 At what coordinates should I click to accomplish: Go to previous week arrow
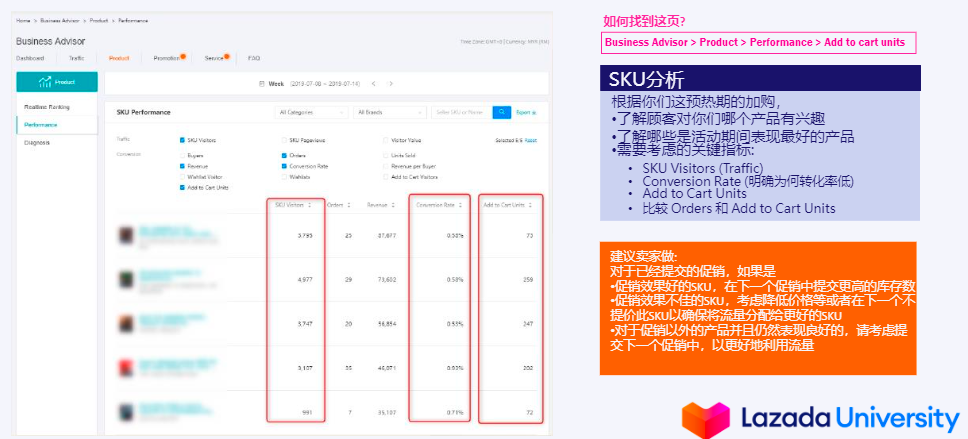tap(373, 83)
